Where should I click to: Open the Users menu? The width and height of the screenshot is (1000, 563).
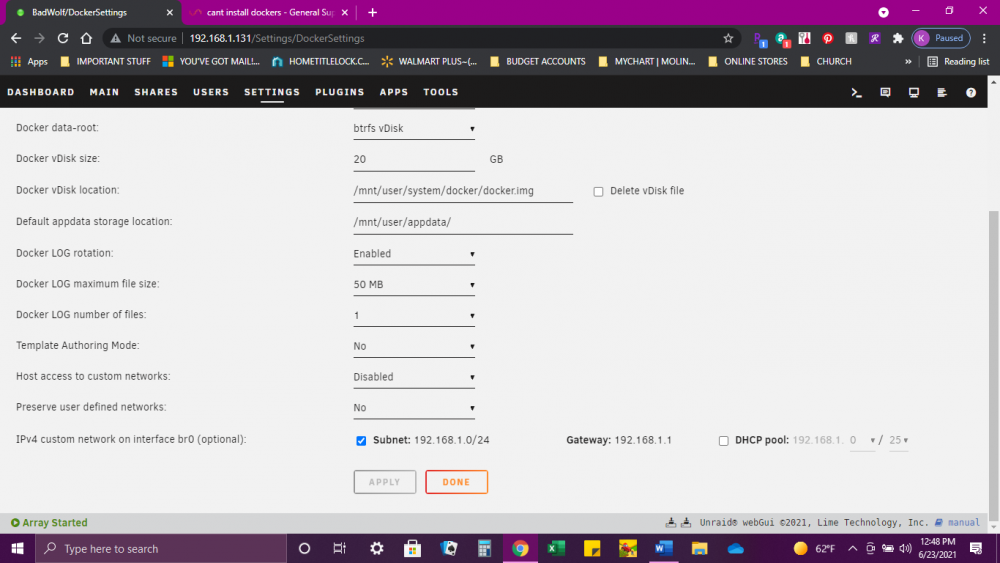(211, 92)
